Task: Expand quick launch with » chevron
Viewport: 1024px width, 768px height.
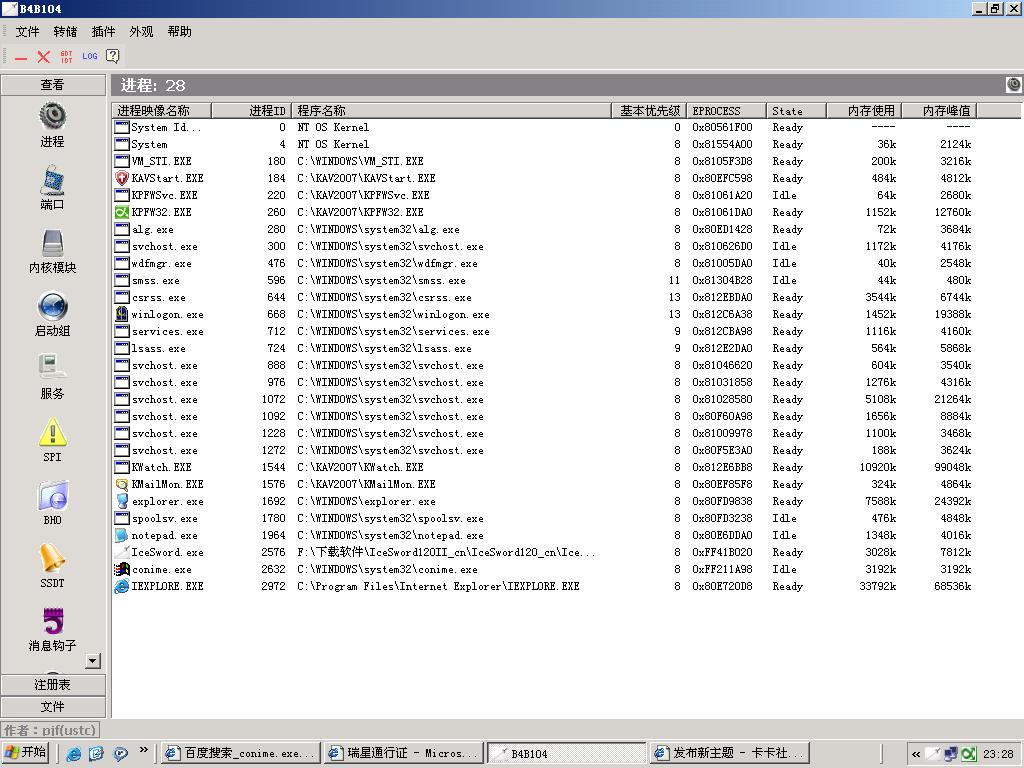Action: click(144, 750)
